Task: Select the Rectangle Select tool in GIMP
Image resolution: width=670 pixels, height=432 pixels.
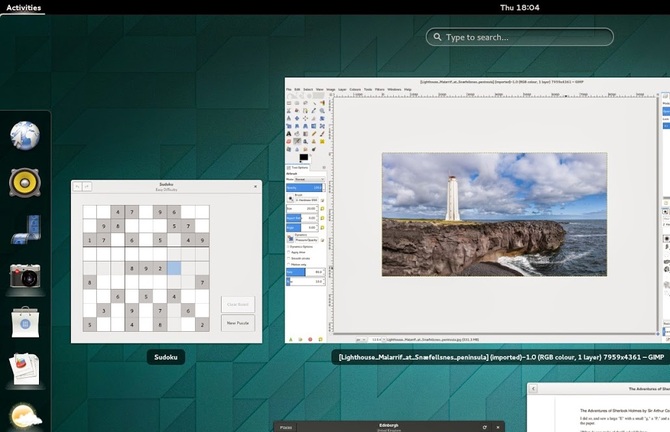Action: click(289, 103)
